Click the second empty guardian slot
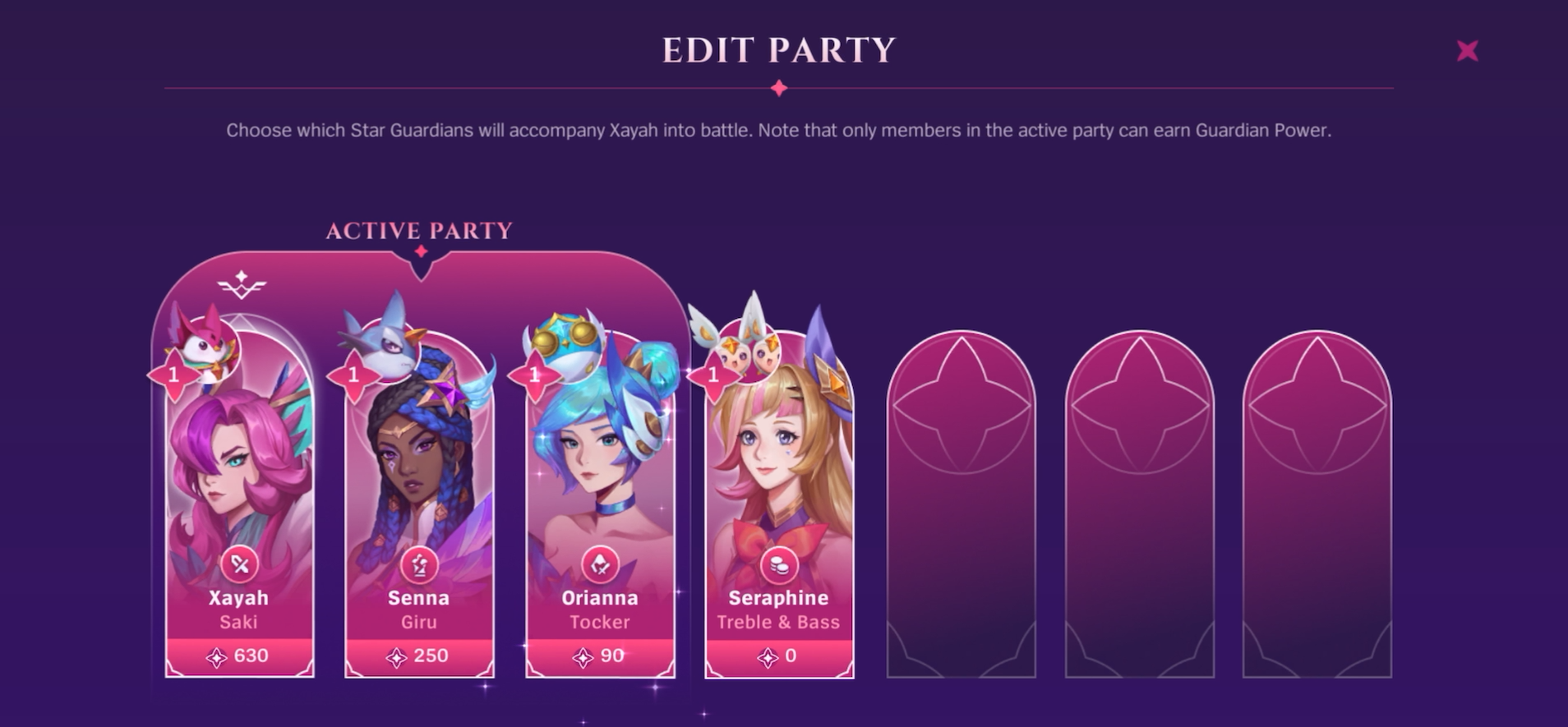 (1139, 504)
